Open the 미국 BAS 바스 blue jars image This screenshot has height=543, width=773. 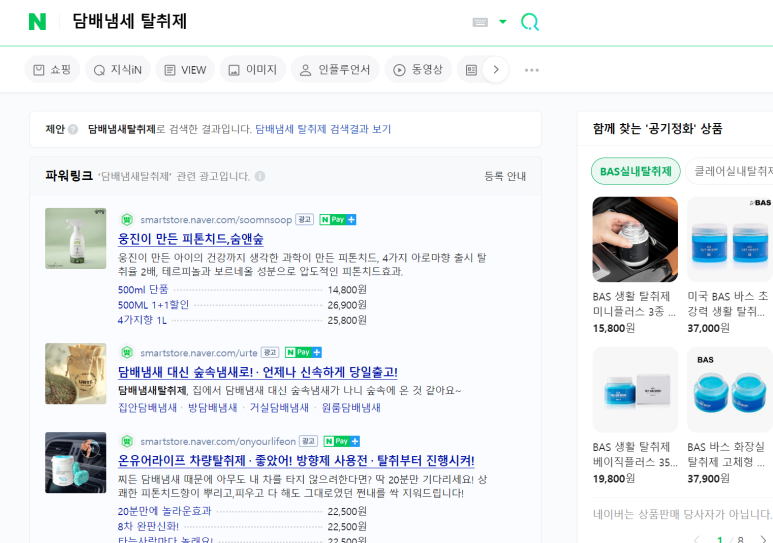point(730,239)
